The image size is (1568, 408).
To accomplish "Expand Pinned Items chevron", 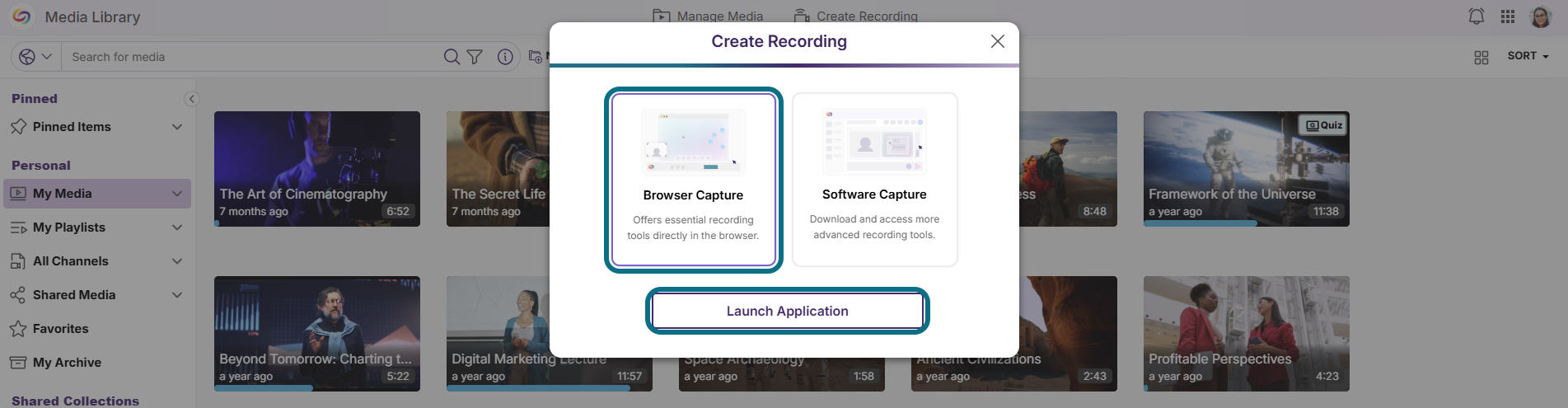I will click(x=176, y=127).
